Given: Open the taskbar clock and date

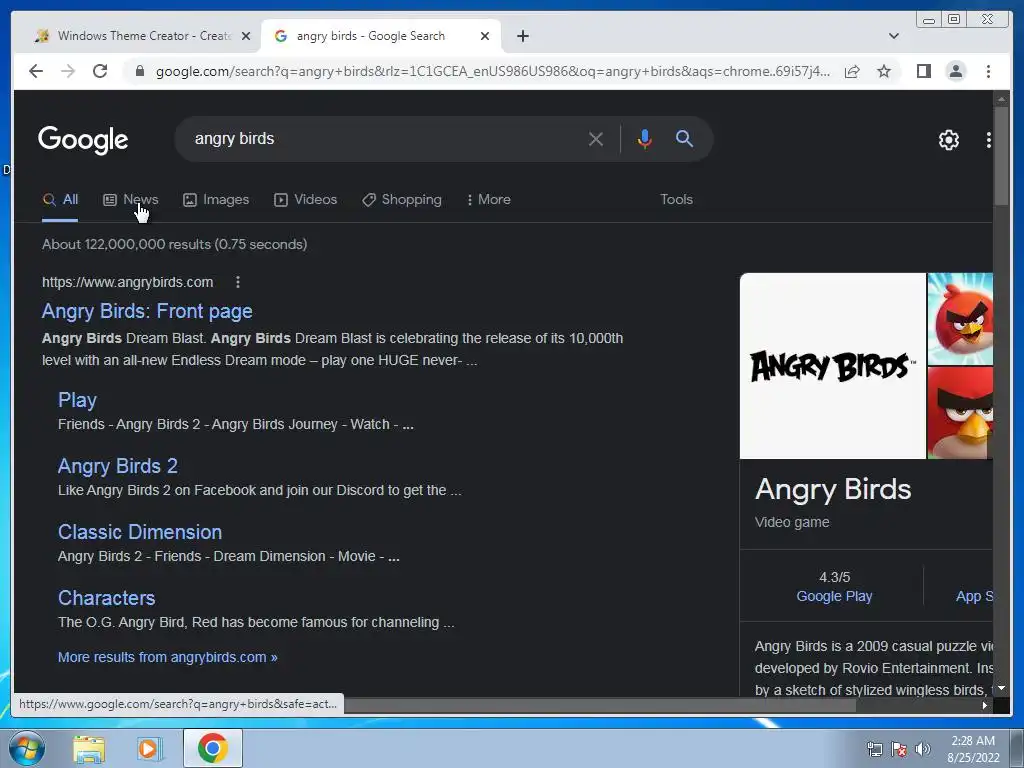Looking at the screenshot, I should (973, 749).
